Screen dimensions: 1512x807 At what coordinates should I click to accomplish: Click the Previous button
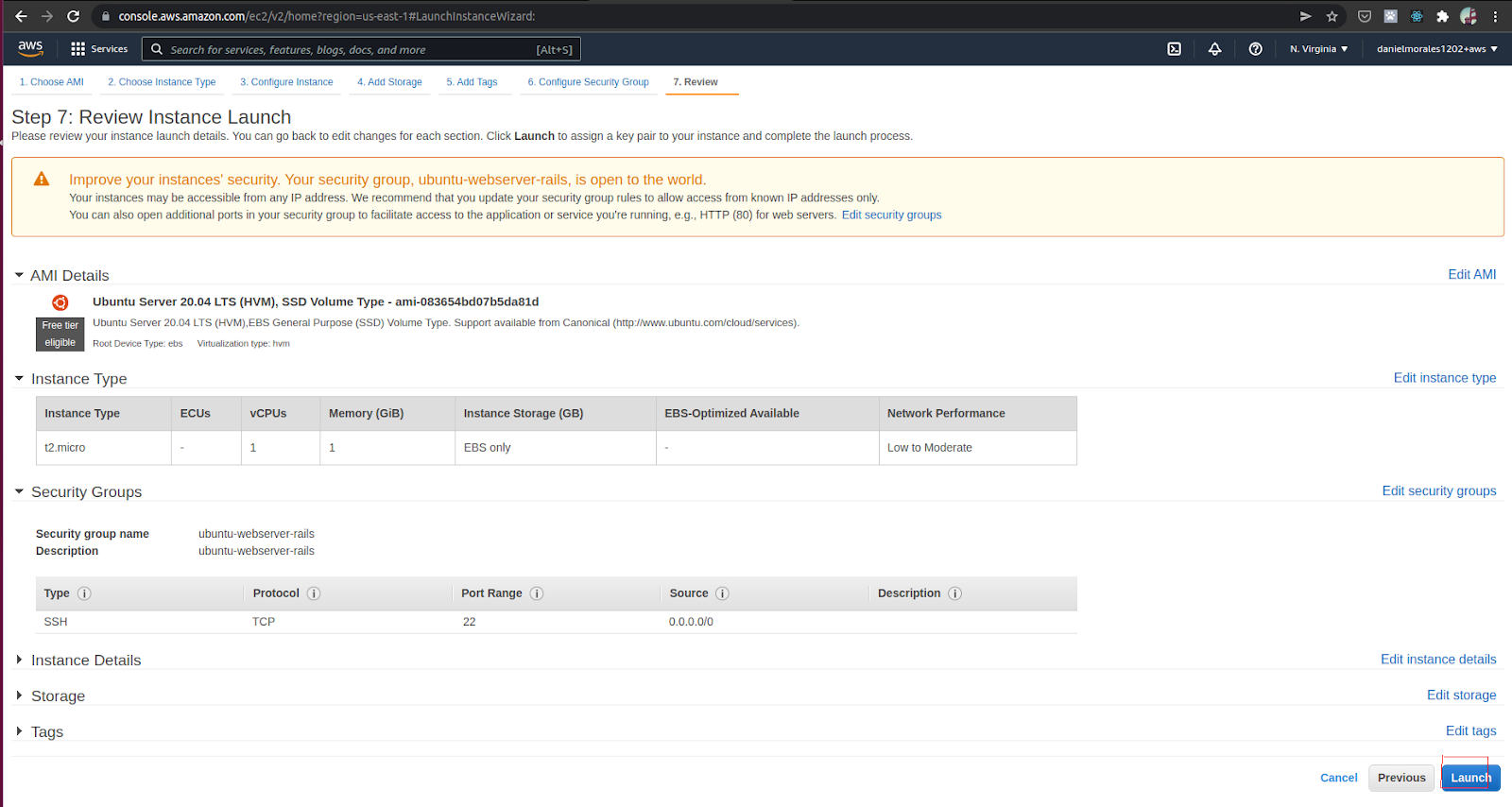tap(1401, 778)
